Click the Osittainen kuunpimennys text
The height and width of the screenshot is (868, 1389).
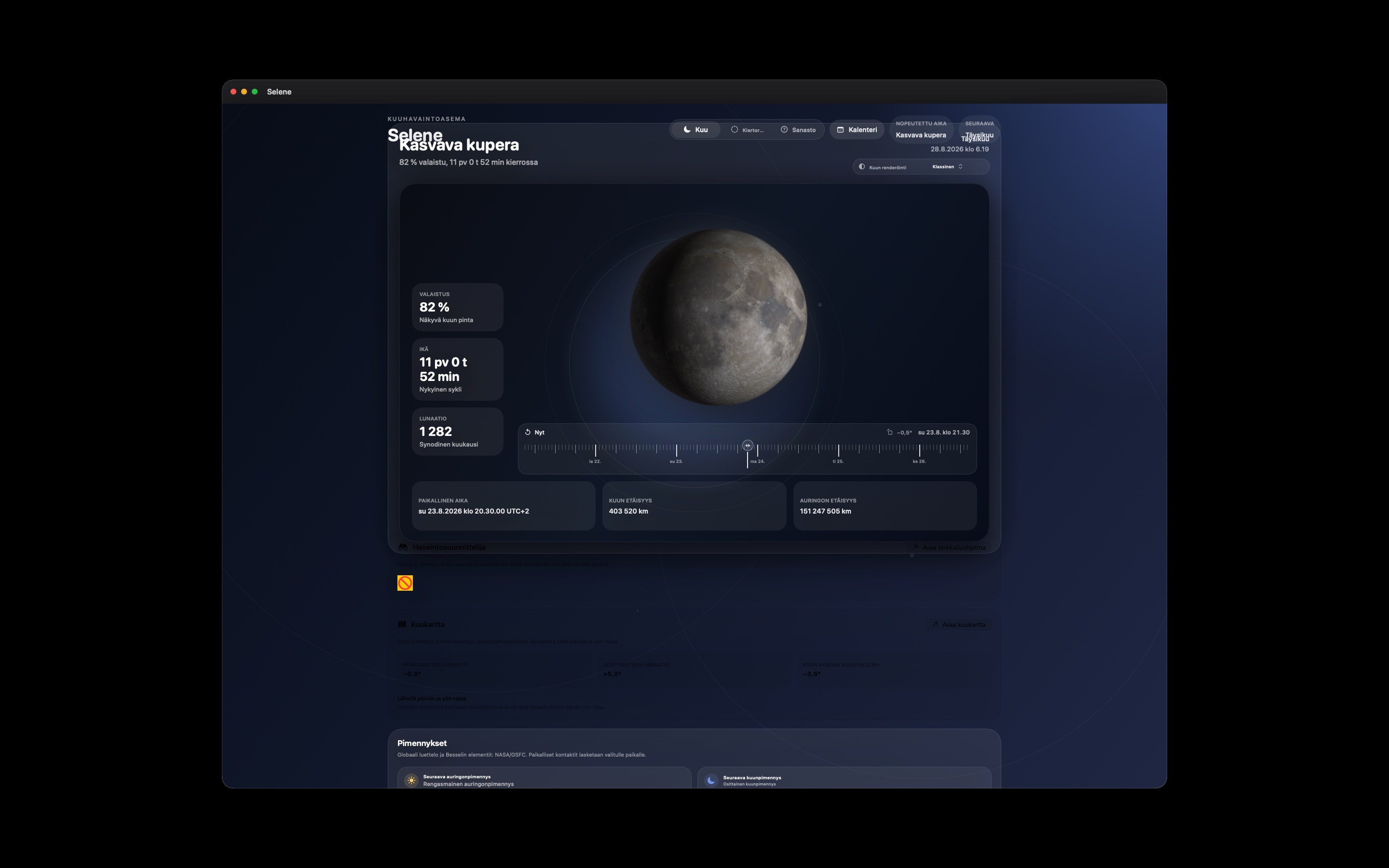[749, 784]
